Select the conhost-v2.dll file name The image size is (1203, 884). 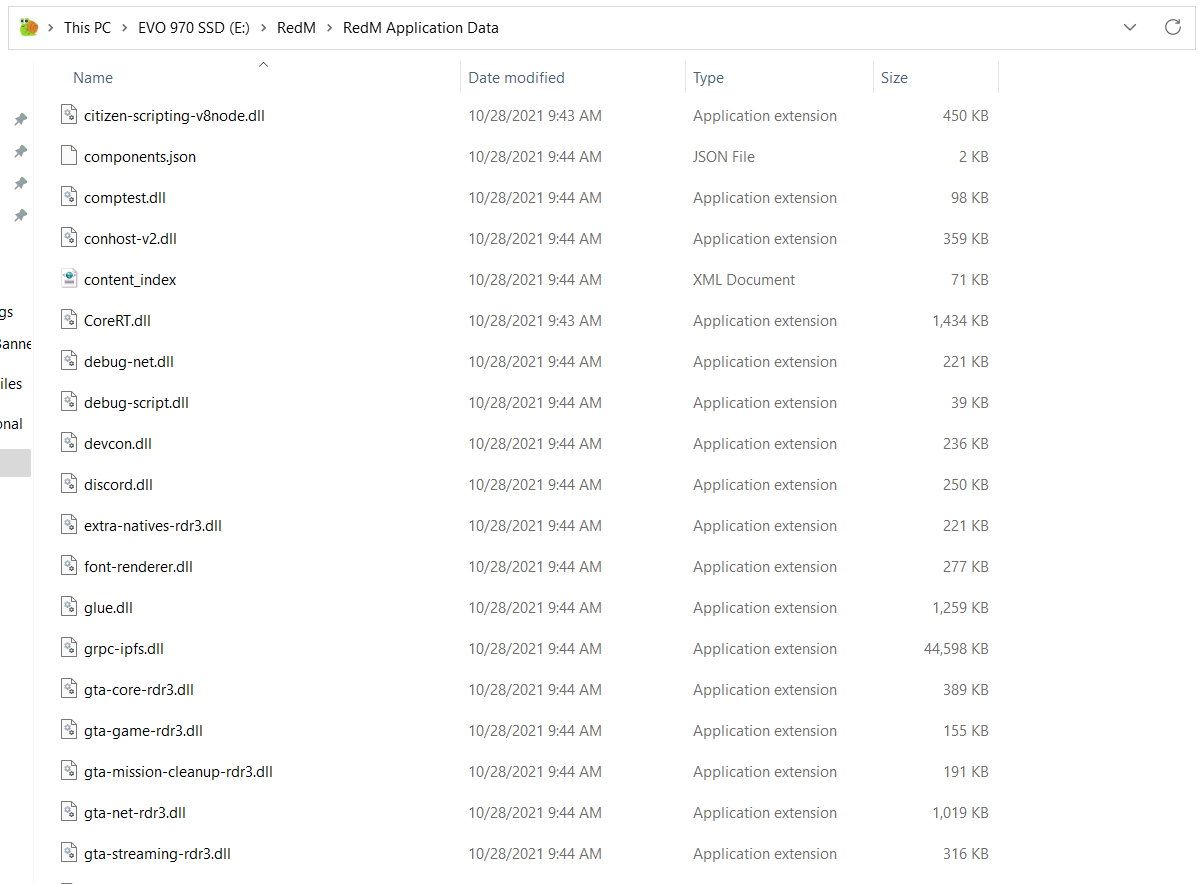[130, 238]
